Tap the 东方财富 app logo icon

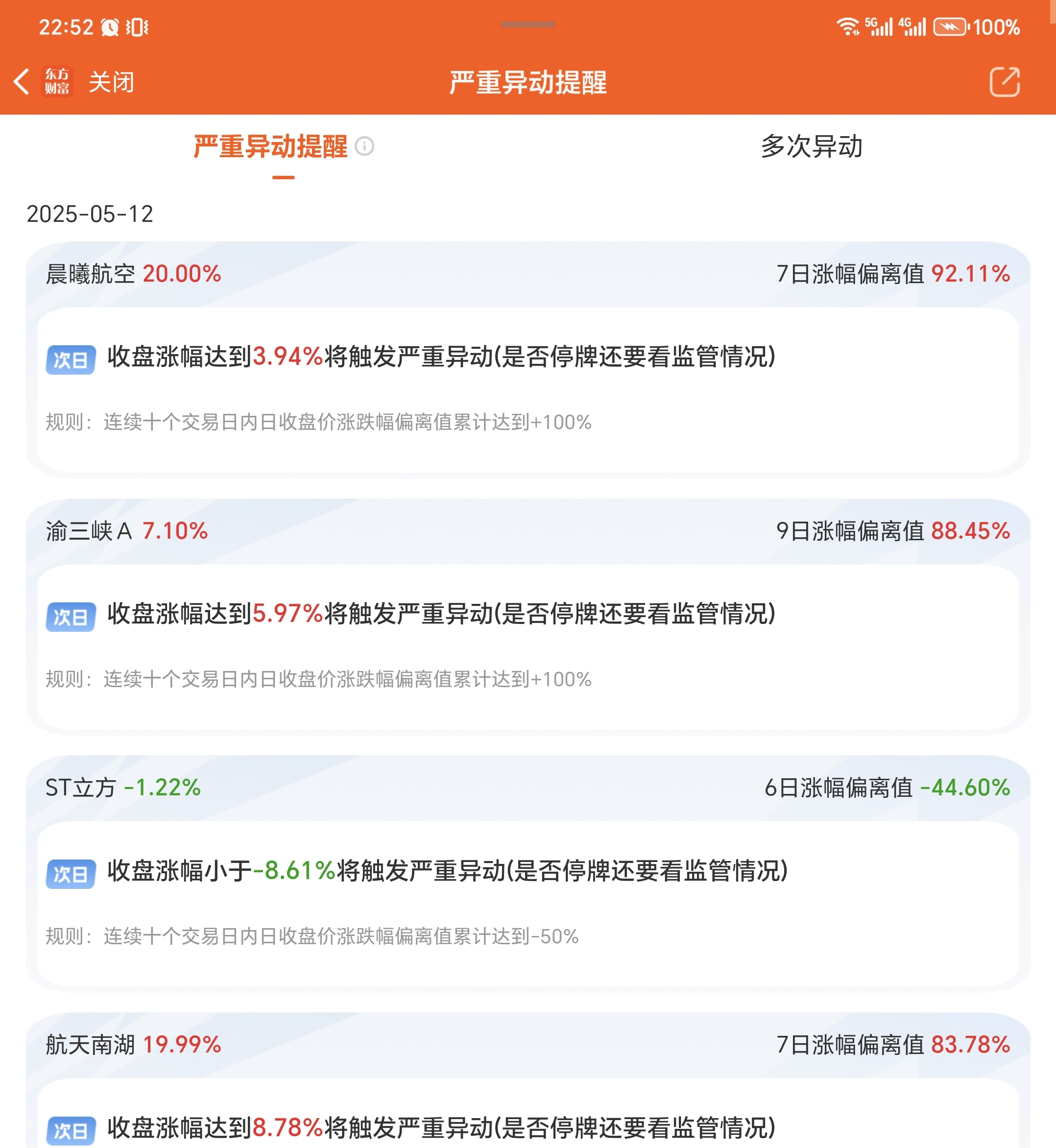point(57,82)
